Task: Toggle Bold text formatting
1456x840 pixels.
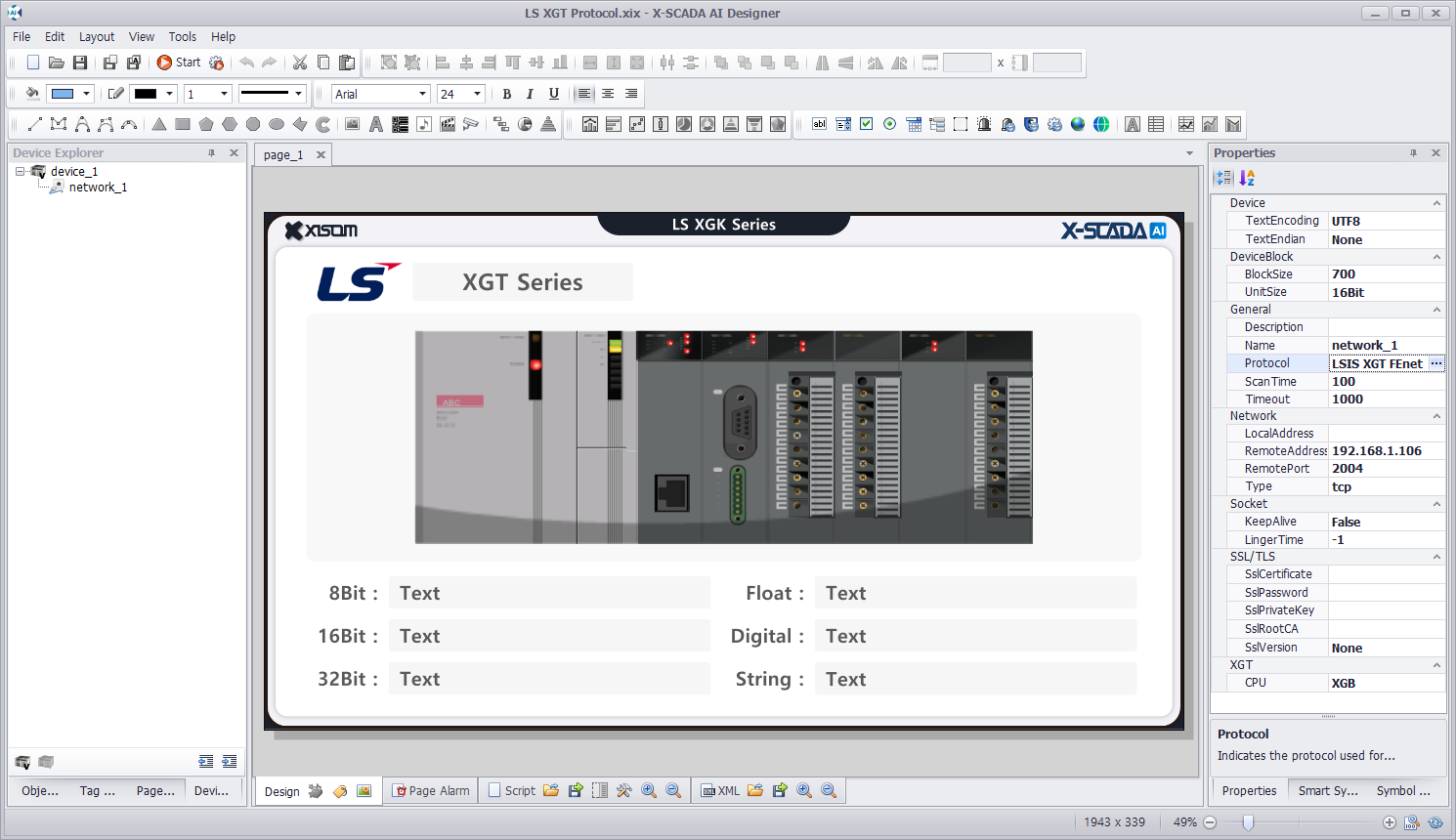Action: [x=506, y=94]
